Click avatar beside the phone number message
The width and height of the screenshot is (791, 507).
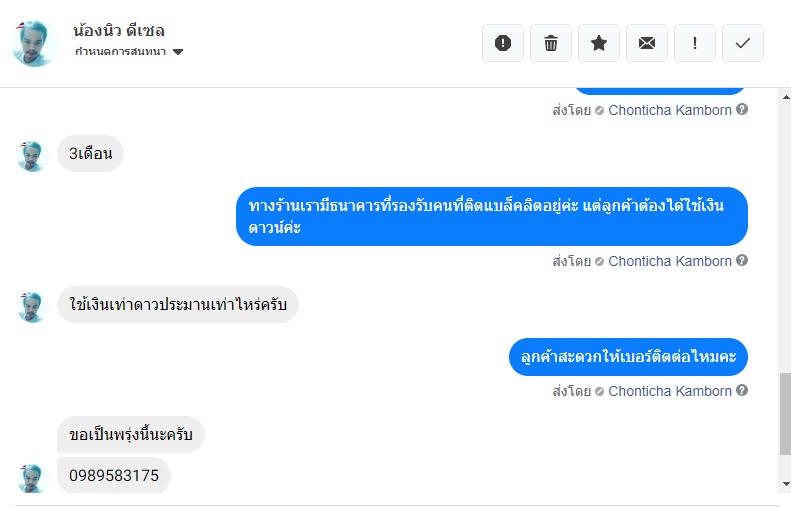[x=33, y=477]
